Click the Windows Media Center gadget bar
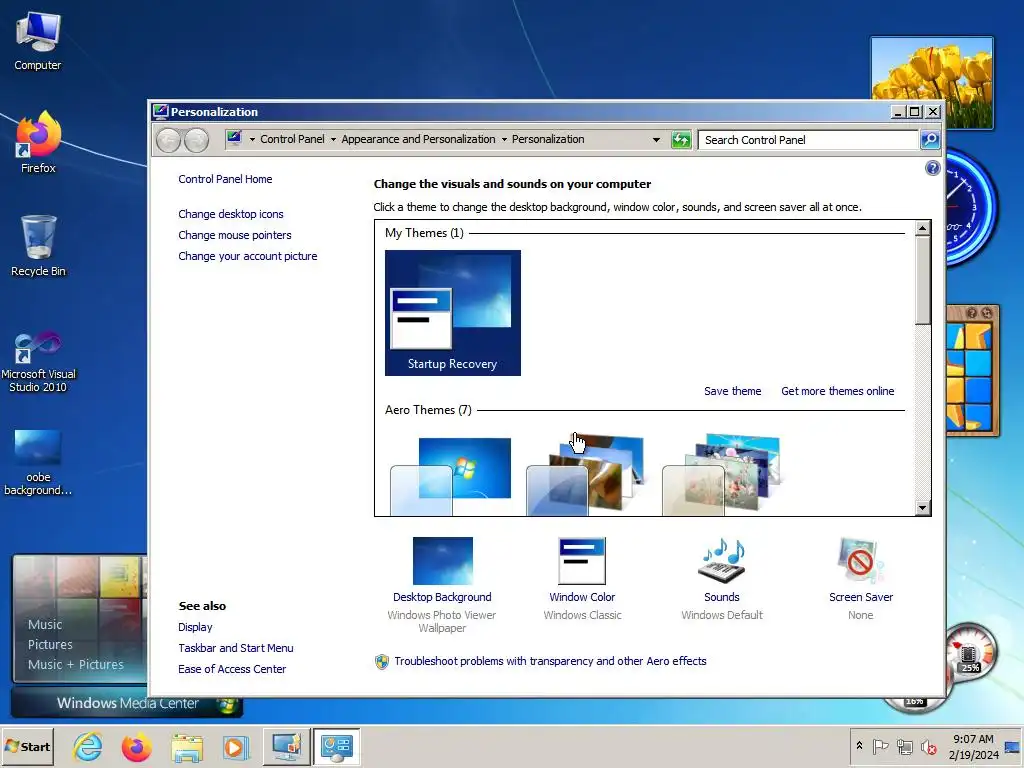 (x=127, y=703)
